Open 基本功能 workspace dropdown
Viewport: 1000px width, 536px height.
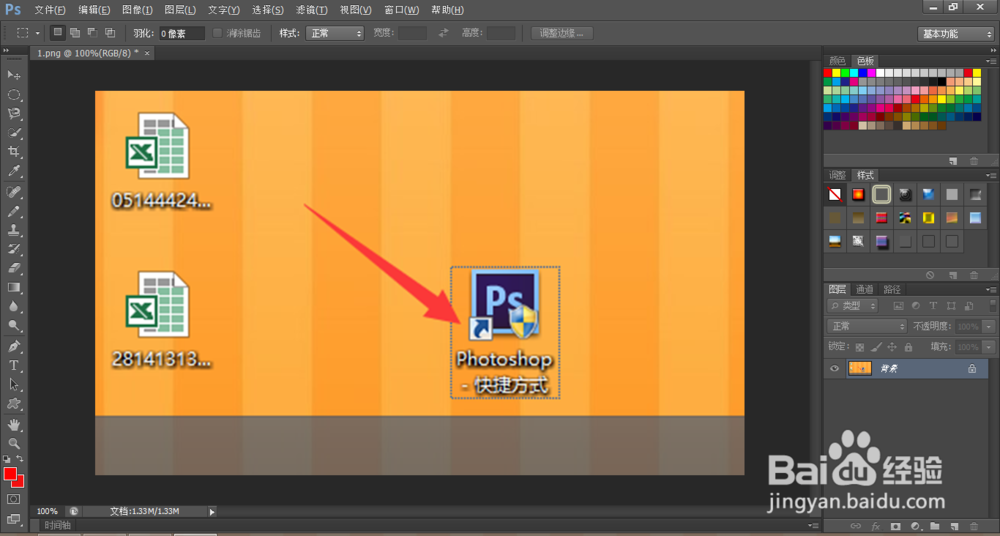(955, 34)
